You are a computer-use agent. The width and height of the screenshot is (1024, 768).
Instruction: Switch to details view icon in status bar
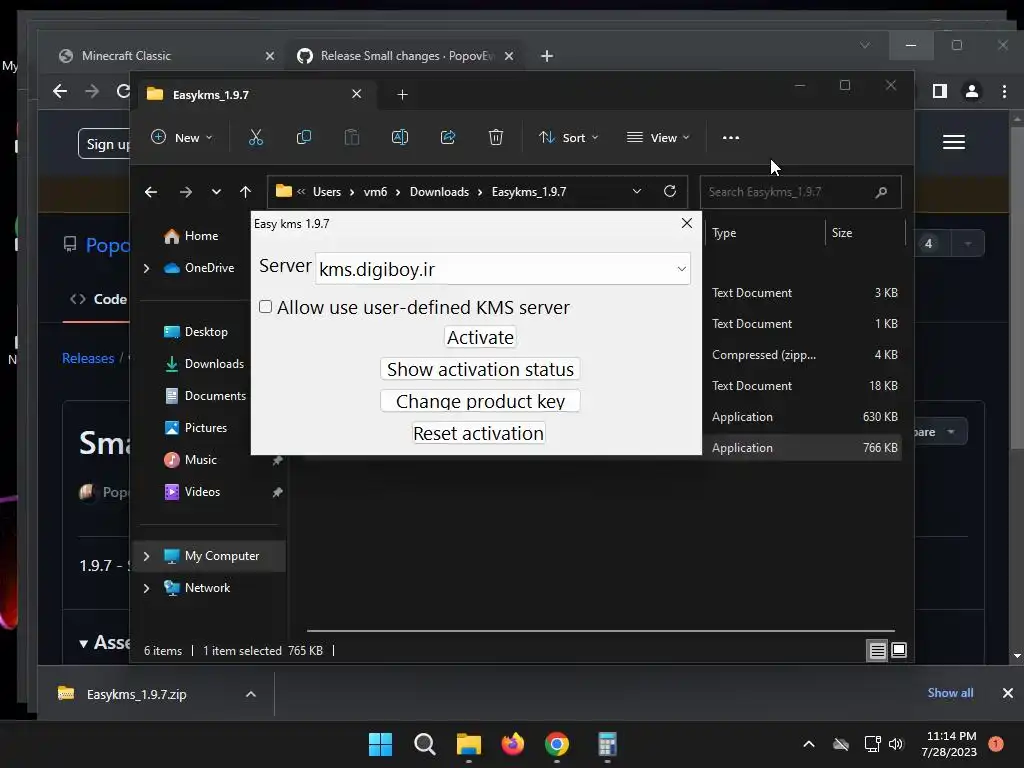pyautogui.click(x=877, y=650)
